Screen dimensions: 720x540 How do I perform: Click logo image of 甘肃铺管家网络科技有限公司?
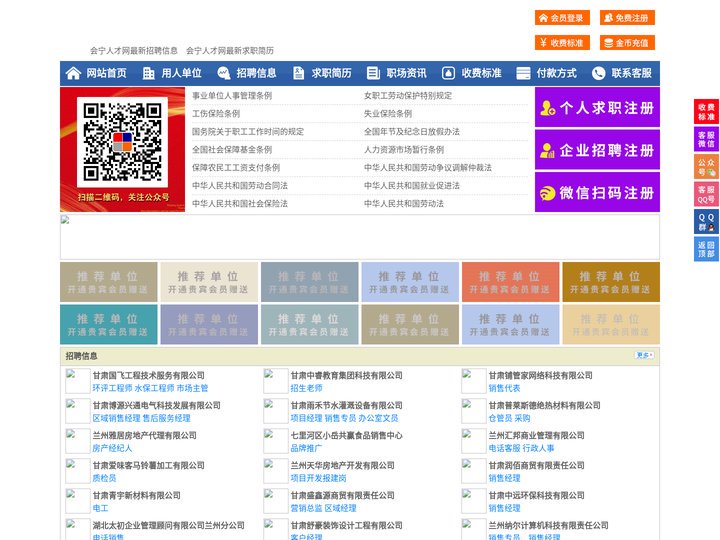473,381
